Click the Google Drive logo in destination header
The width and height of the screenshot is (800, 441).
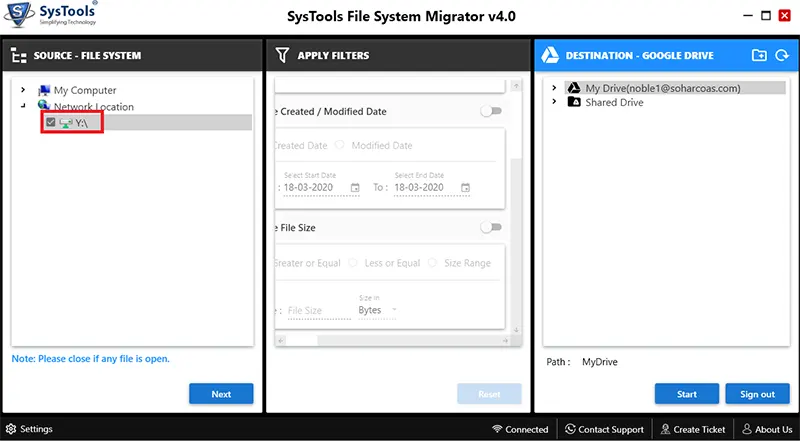[550, 55]
